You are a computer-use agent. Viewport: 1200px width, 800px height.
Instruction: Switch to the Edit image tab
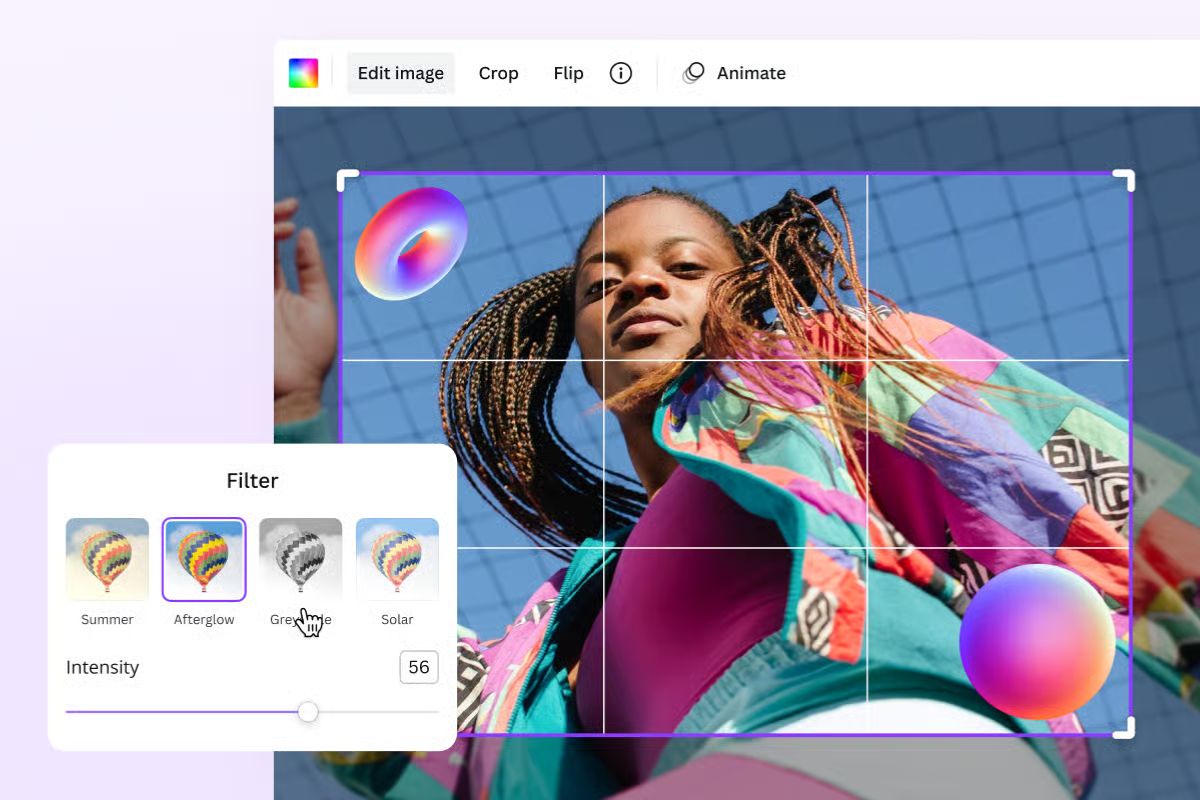pyautogui.click(x=400, y=72)
